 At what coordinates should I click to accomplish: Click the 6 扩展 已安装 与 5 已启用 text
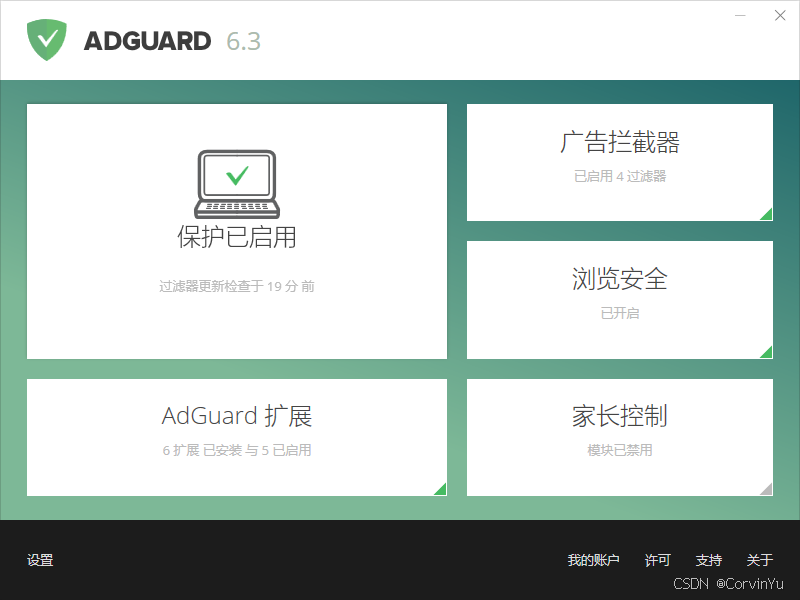pyautogui.click(x=237, y=451)
